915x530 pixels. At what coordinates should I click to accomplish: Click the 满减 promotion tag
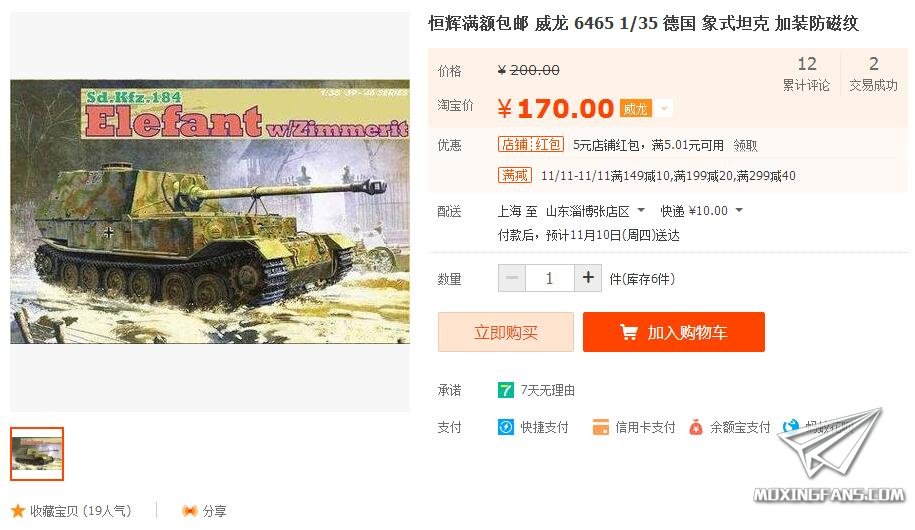[x=515, y=175]
